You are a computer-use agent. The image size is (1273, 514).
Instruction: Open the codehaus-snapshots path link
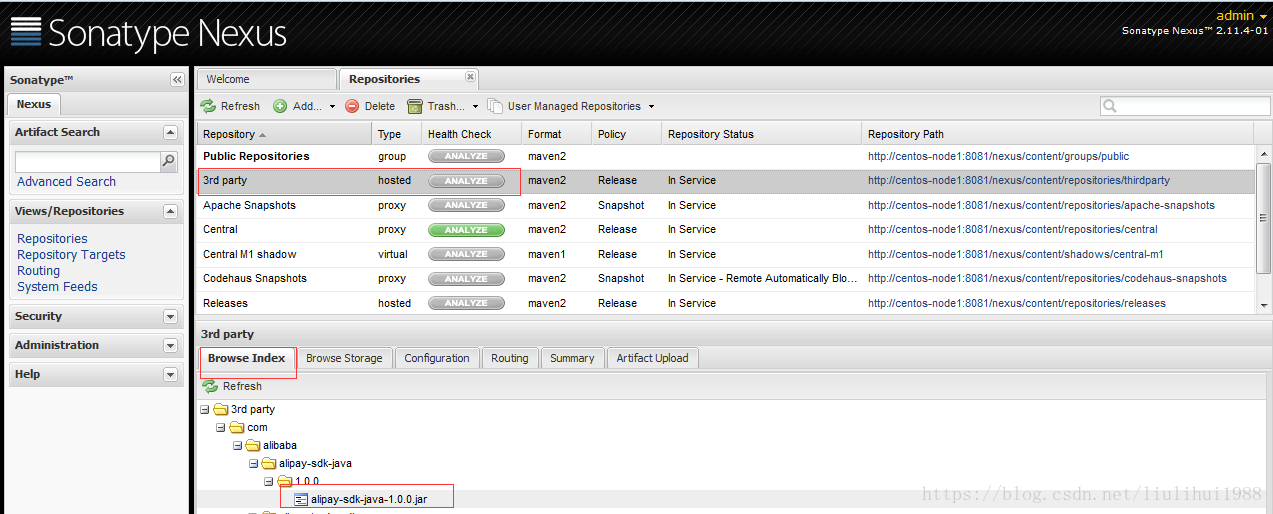pyautogui.click(x=1047, y=279)
